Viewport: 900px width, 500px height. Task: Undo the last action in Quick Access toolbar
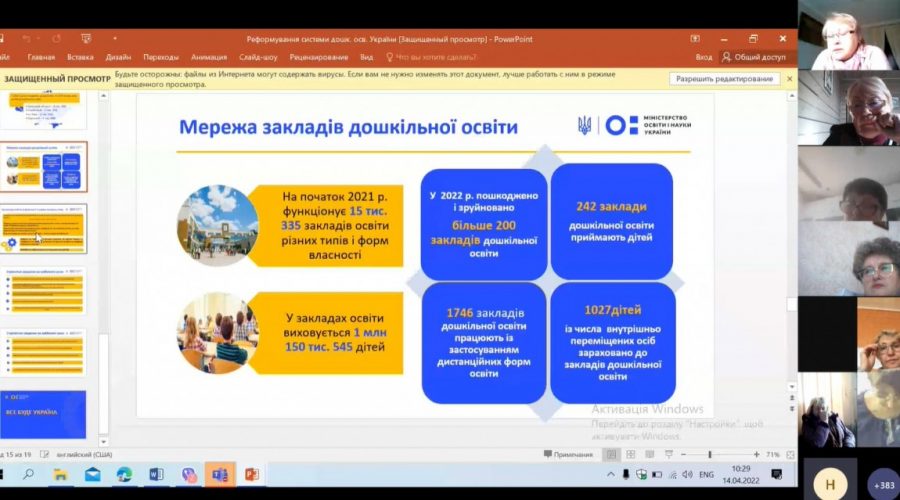26,38
